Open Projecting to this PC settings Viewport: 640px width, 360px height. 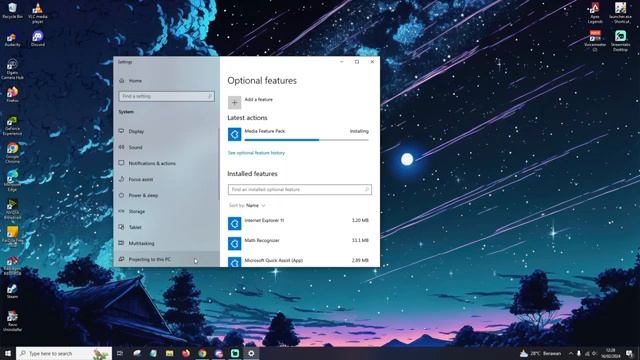click(167, 259)
